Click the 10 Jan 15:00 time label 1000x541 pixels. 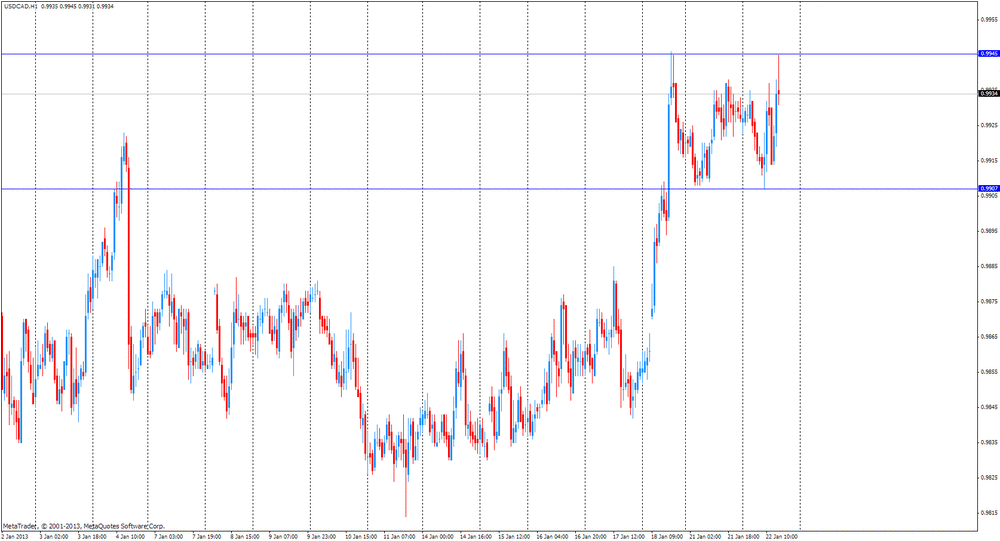pos(361,537)
